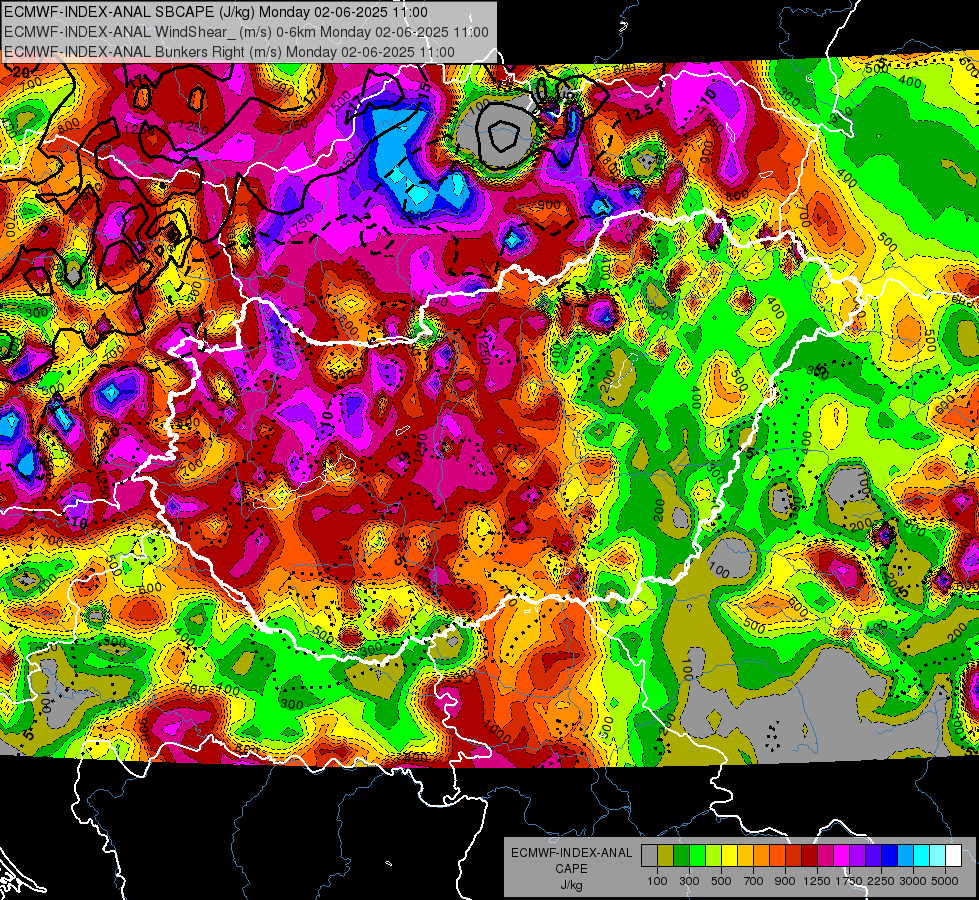Click the 1250 legend scale label
Image resolution: width=979 pixels, height=900 pixels.
pyautogui.click(x=817, y=881)
